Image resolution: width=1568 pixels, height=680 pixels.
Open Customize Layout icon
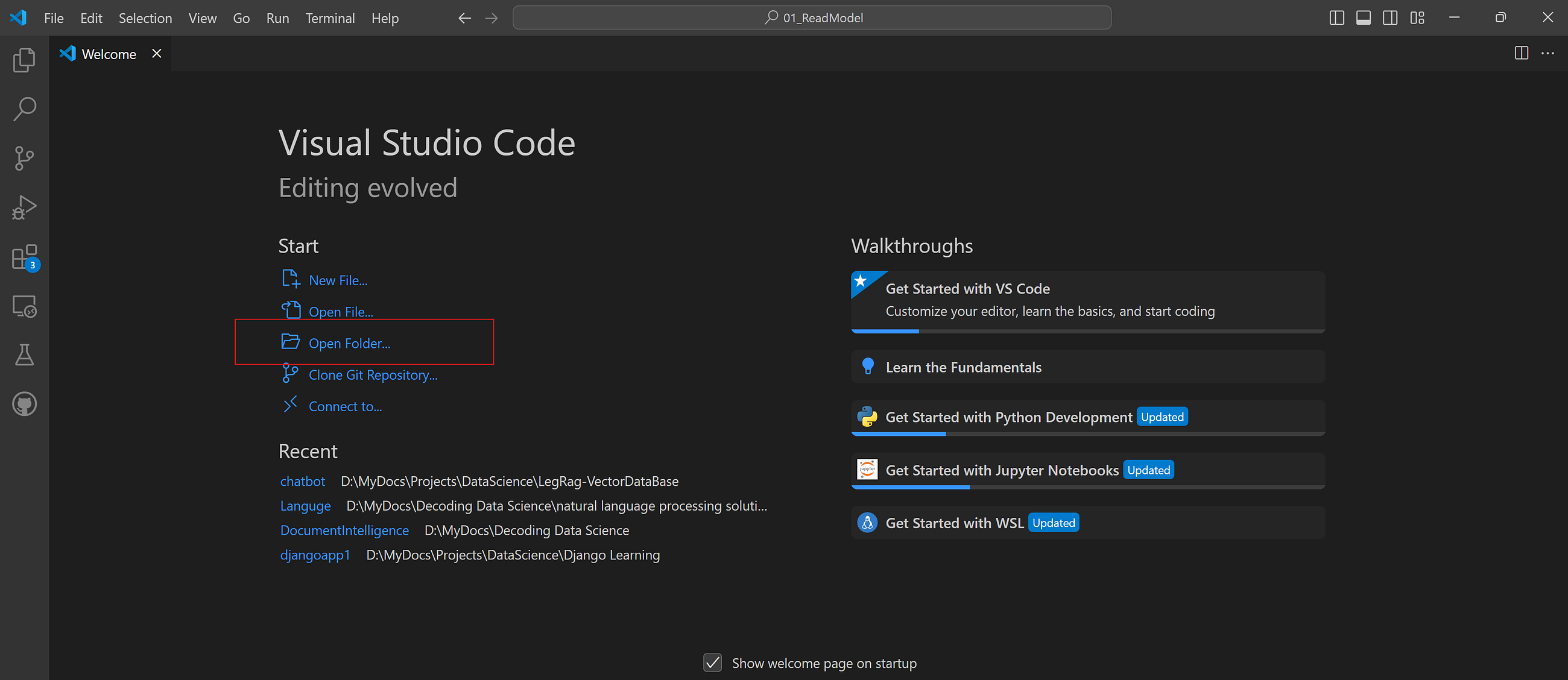click(1417, 17)
